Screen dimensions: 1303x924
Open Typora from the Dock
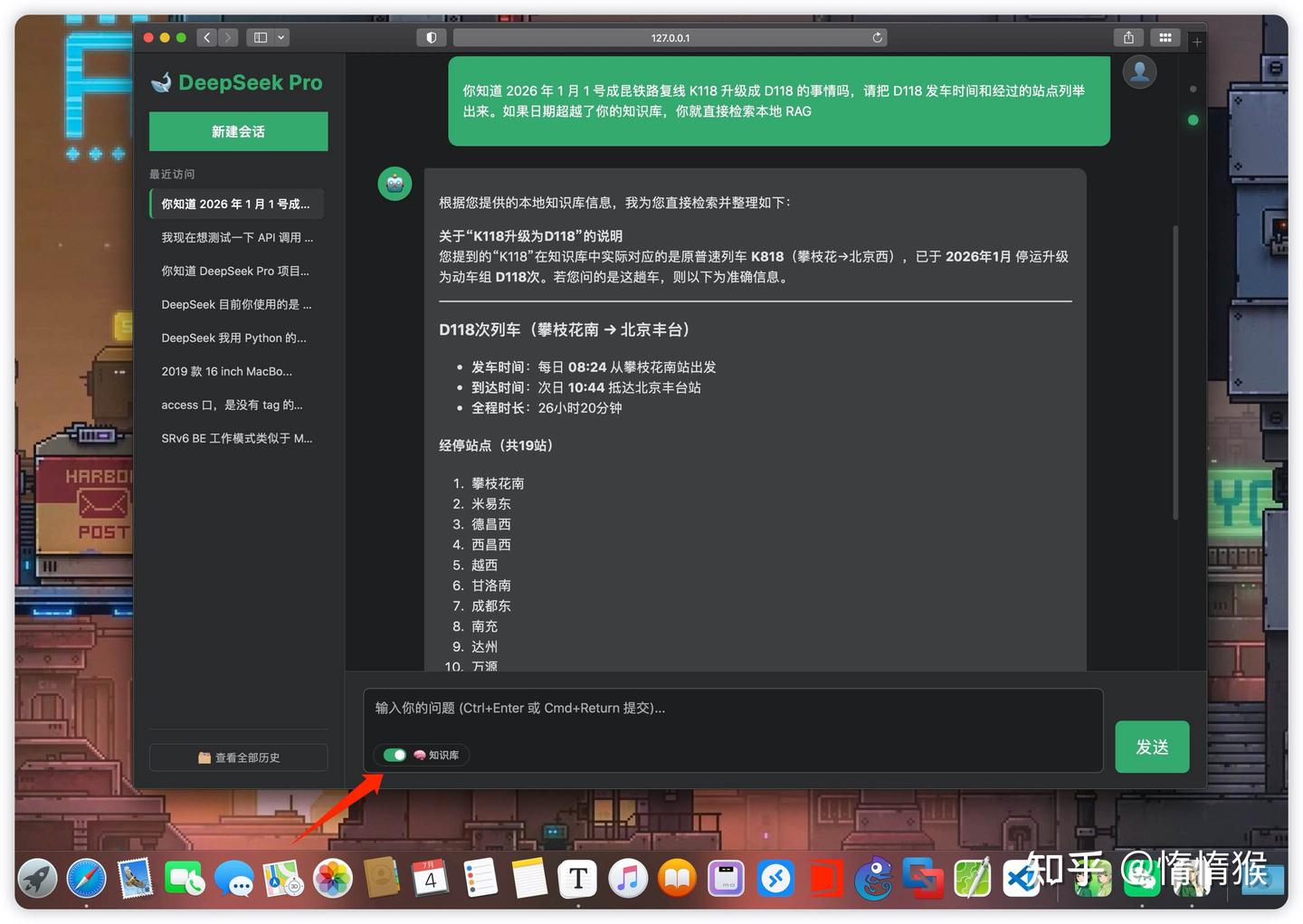(578, 878)
